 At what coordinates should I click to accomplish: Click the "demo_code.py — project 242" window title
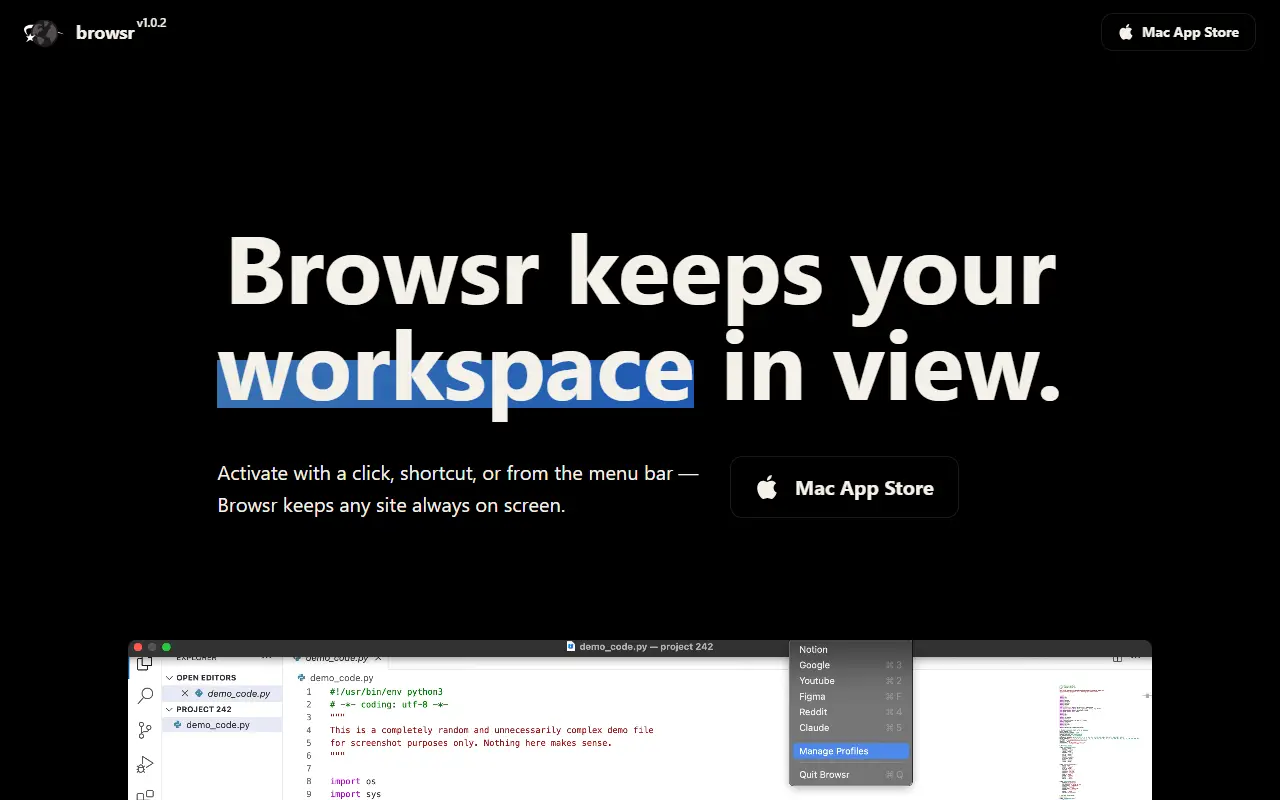[x=646, y=647]
